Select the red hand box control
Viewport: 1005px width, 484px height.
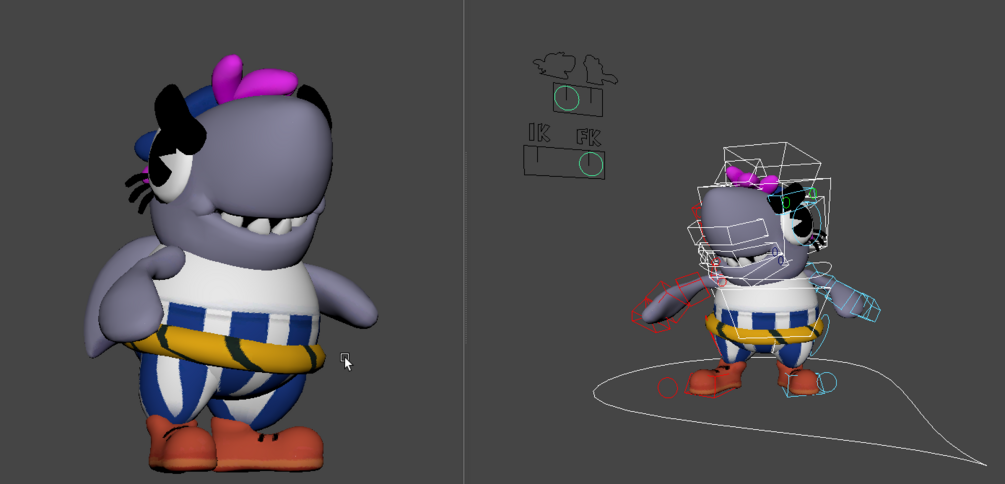[x=651, y=317]
